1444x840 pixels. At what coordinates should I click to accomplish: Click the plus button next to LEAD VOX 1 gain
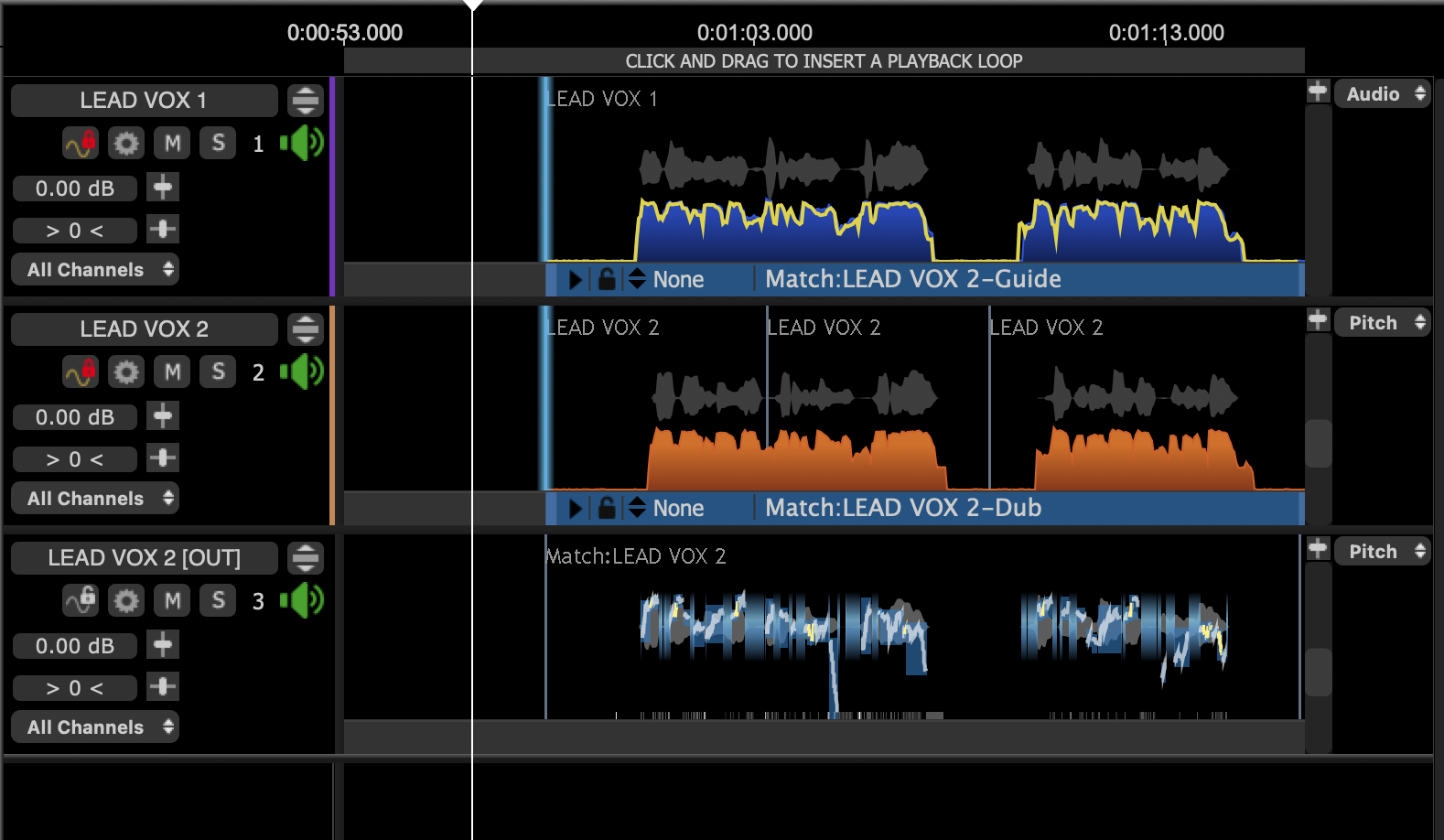click(x=163, y=188)
